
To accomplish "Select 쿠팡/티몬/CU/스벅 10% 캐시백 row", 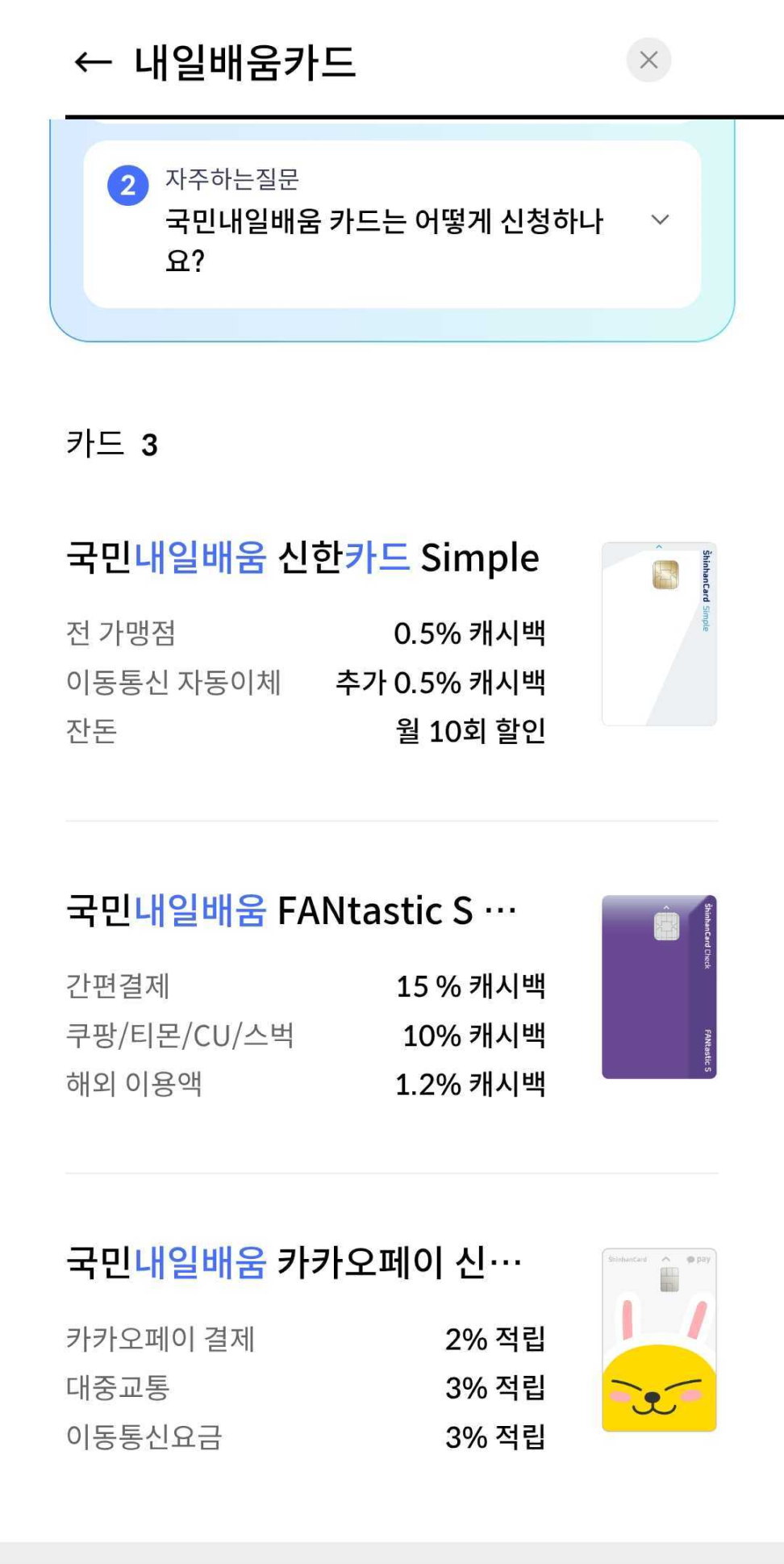I will coord(306,1035).
